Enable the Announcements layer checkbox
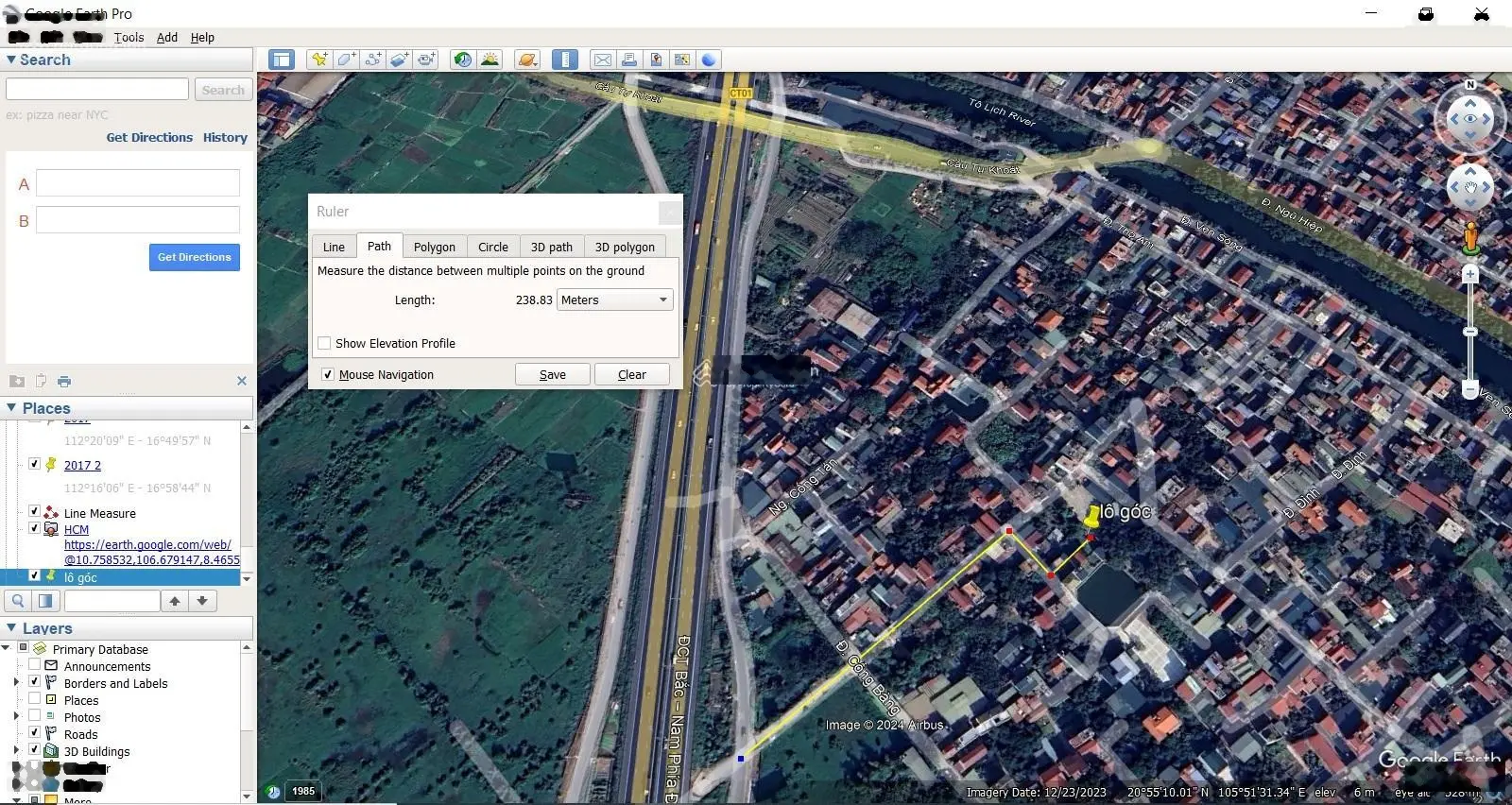Viewport: 1512px width, 805px height. coord(35,665)
